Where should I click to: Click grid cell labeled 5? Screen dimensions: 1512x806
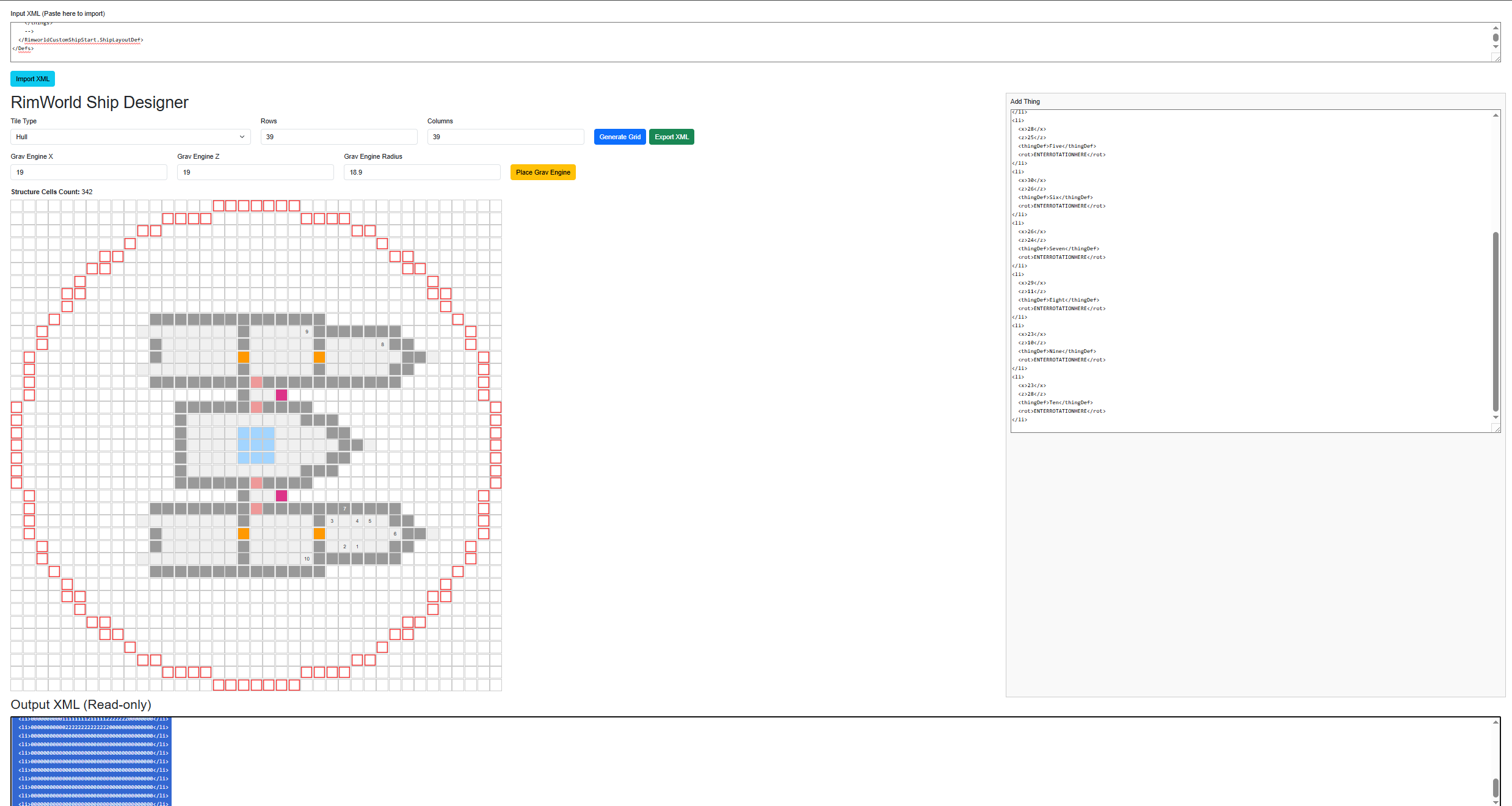click(369, 521)
